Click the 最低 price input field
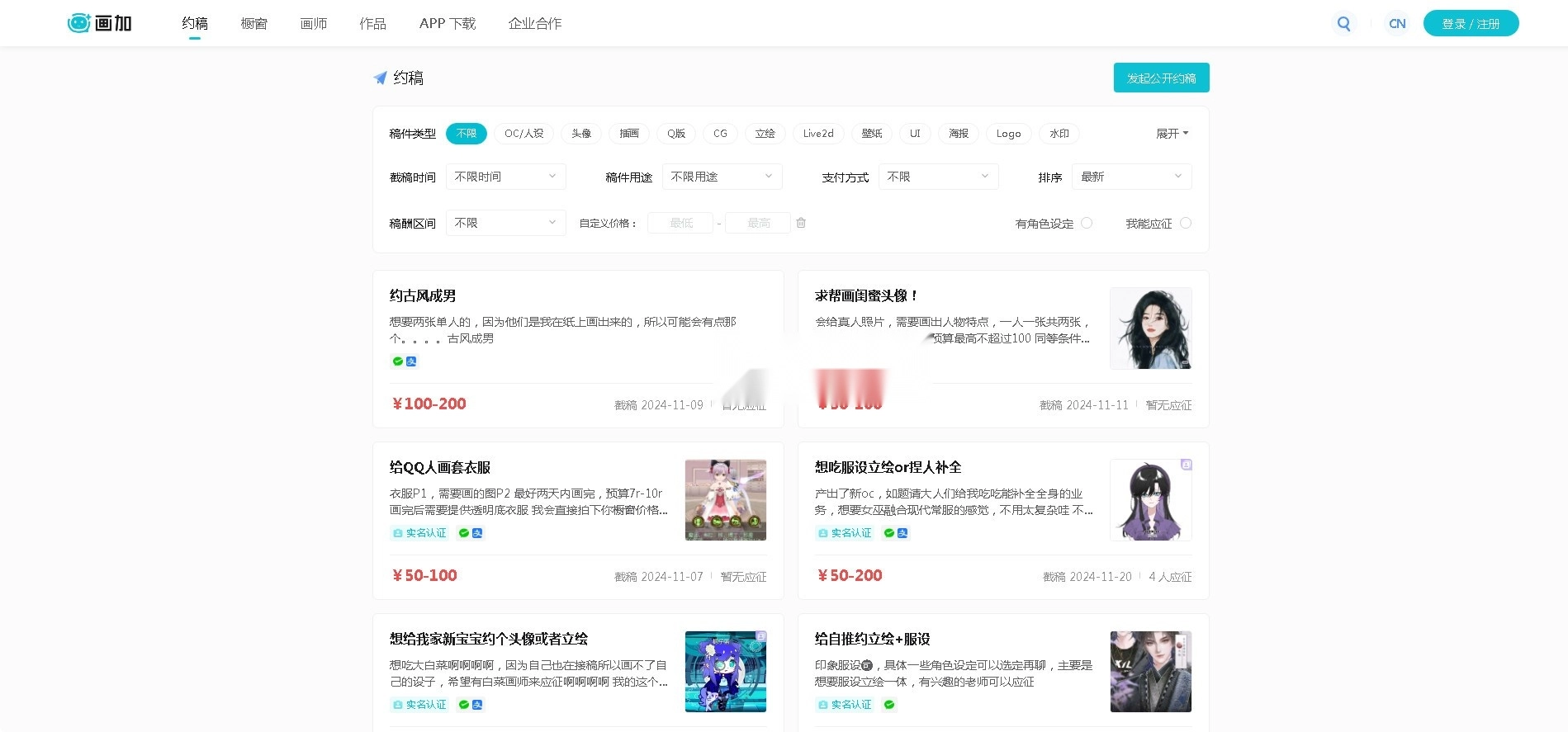 click(x=680, y=223)
